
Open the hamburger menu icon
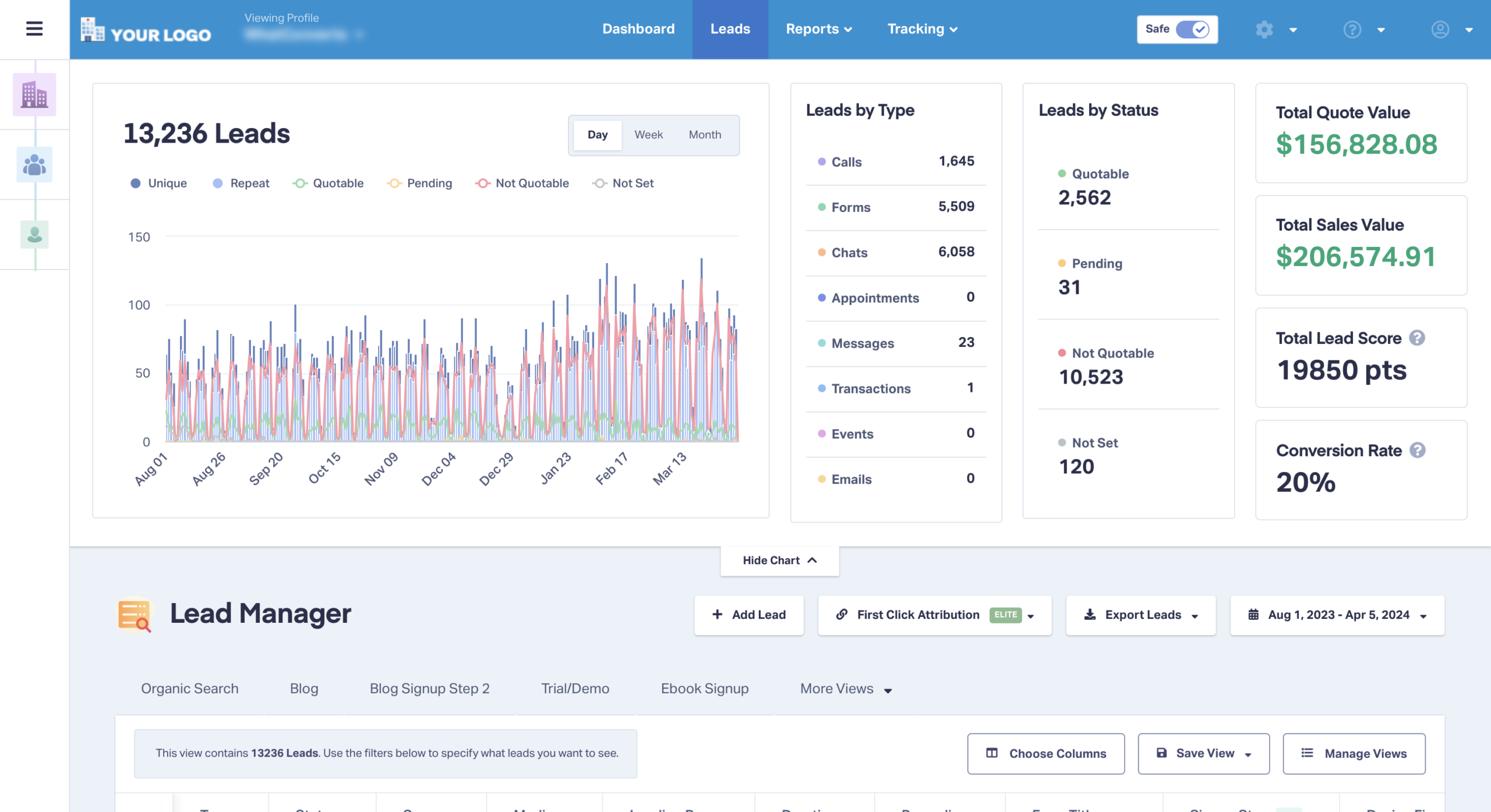34,29
